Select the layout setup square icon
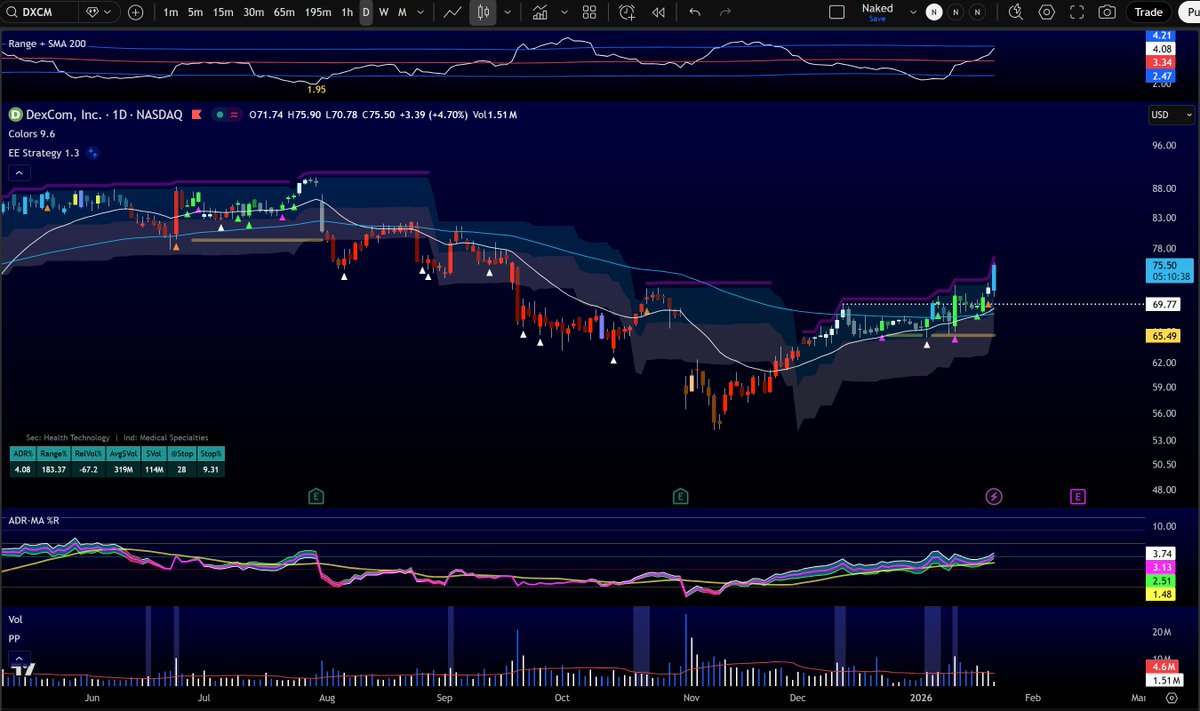 click(837, 12)
